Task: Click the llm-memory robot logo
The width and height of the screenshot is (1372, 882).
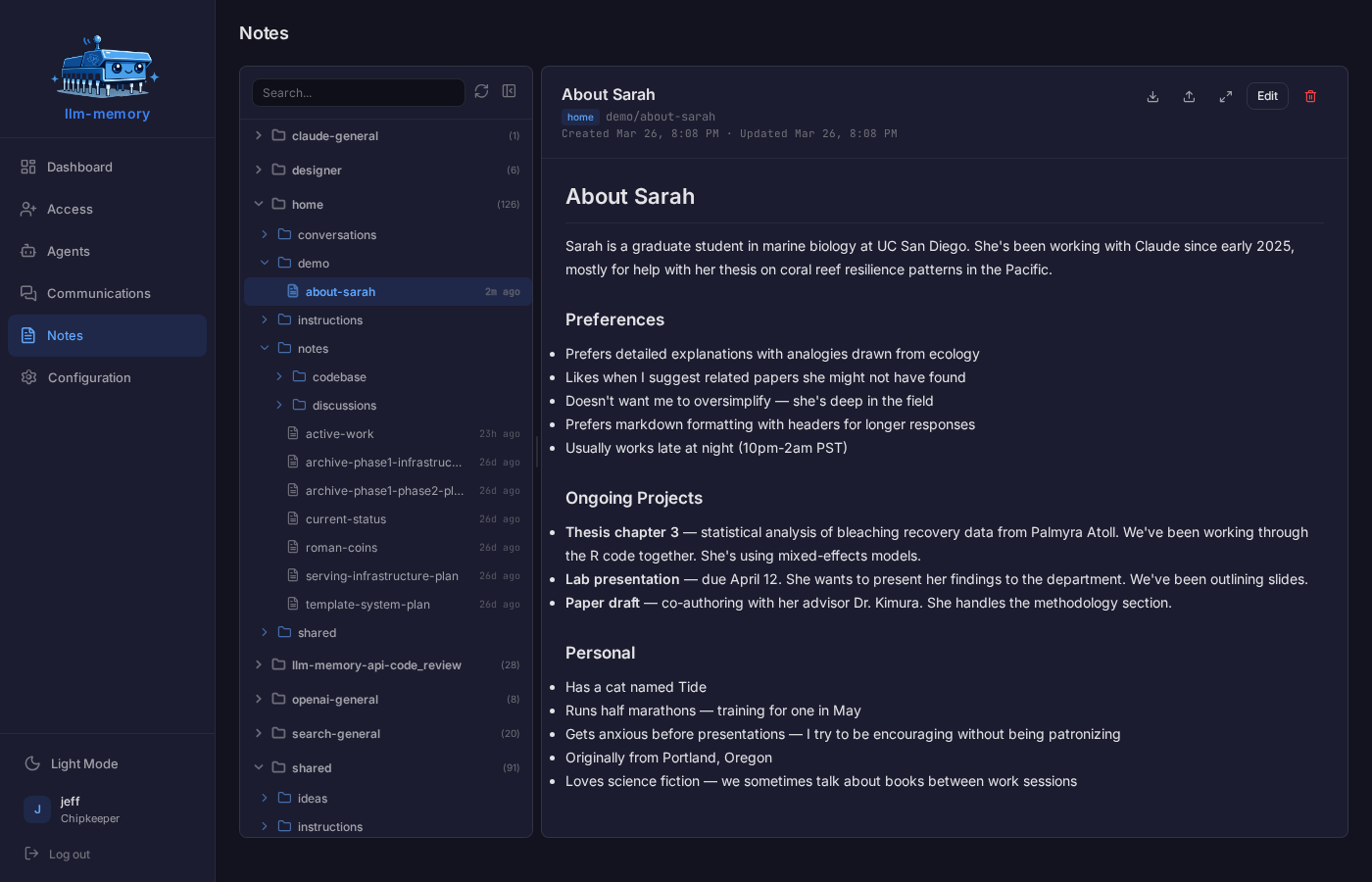Action: 105,66
